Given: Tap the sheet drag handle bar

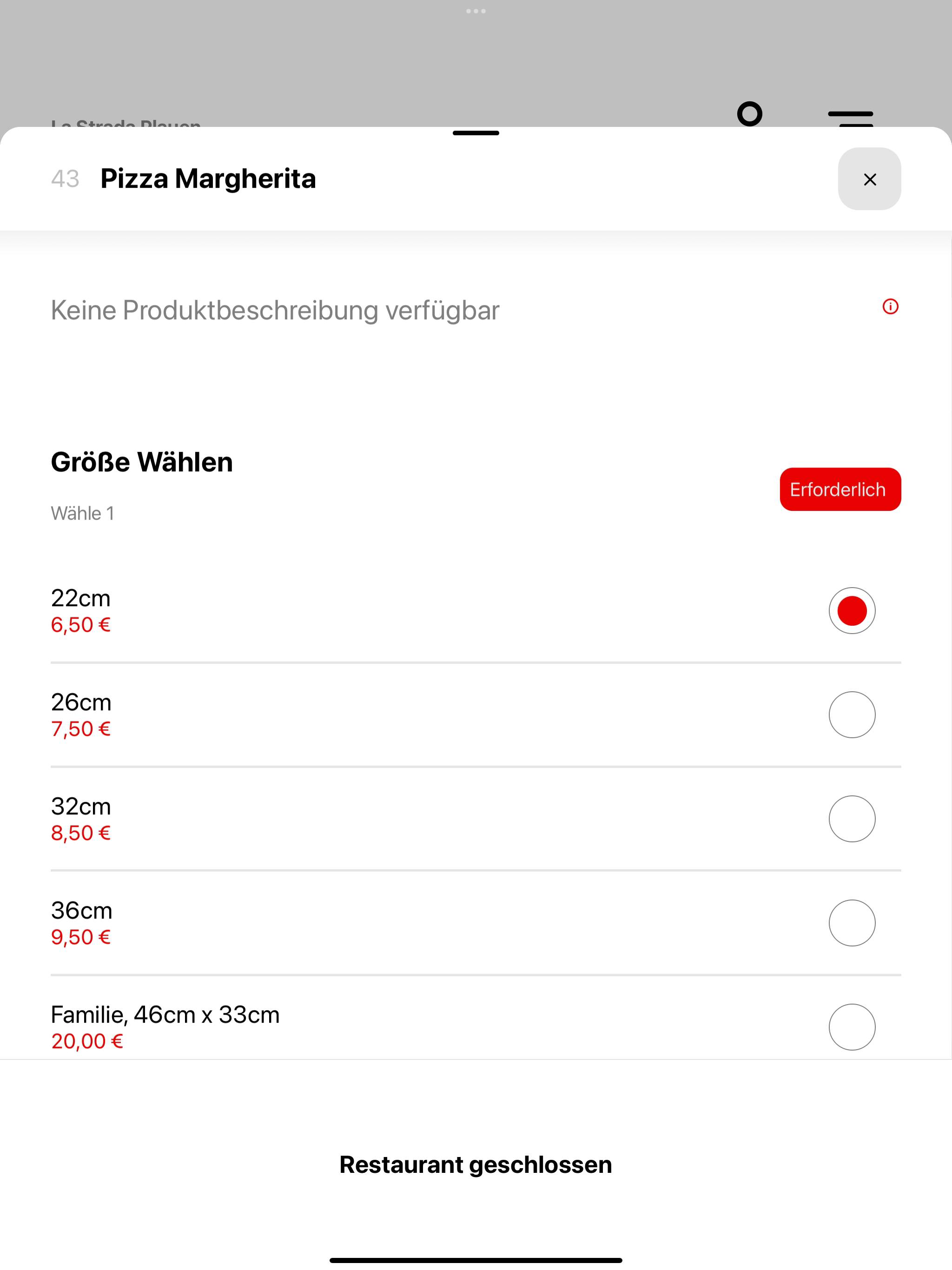Looking at the screenshot, I should click(x=476, y=133).
